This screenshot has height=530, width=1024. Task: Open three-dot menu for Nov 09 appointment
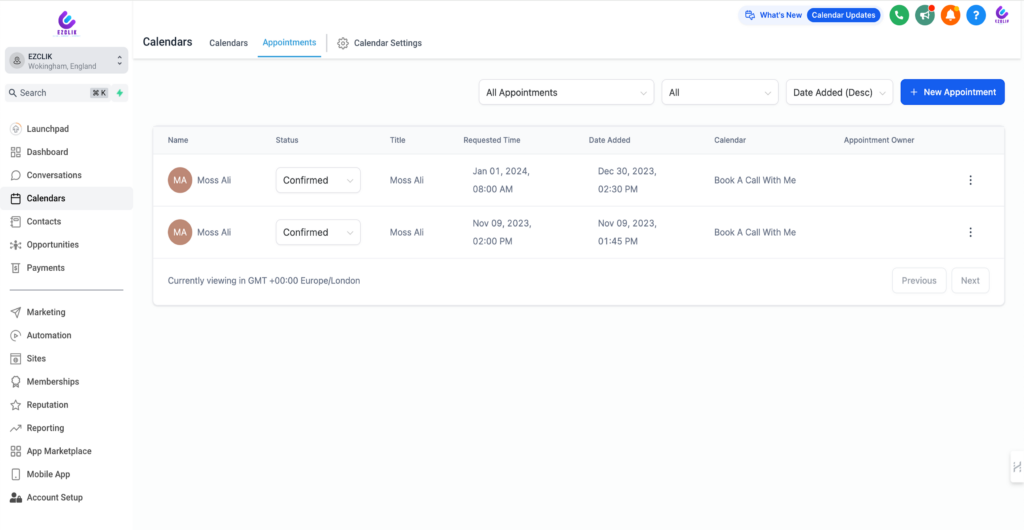[x=970, y=232]
